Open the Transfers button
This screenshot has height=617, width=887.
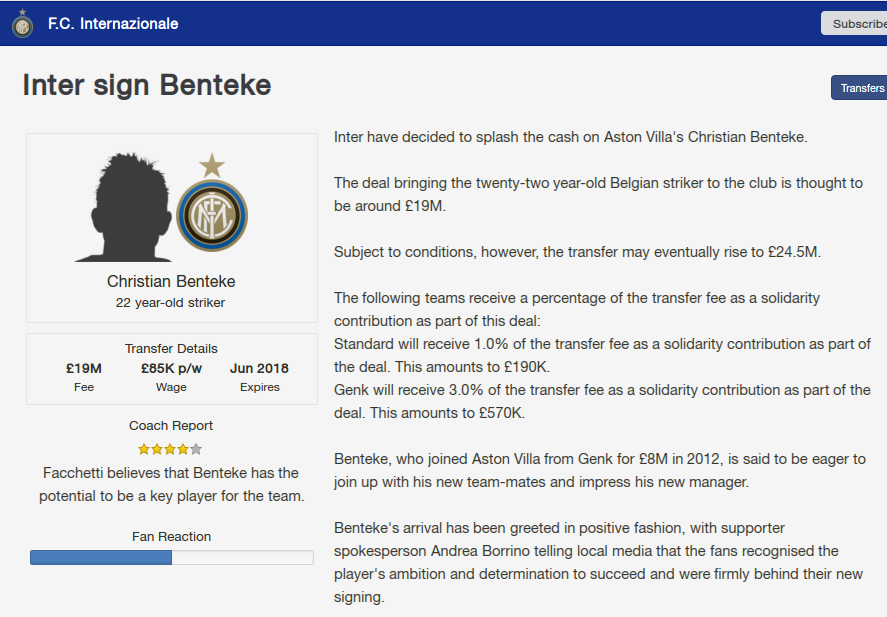point(860,88)
